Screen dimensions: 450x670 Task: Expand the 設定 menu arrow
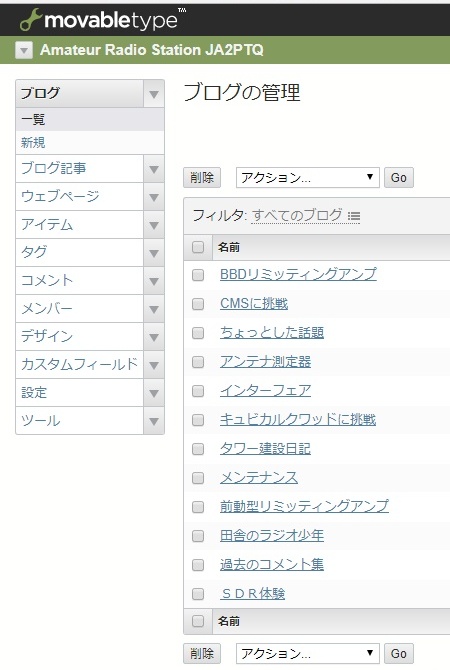(x=154, y=393)
